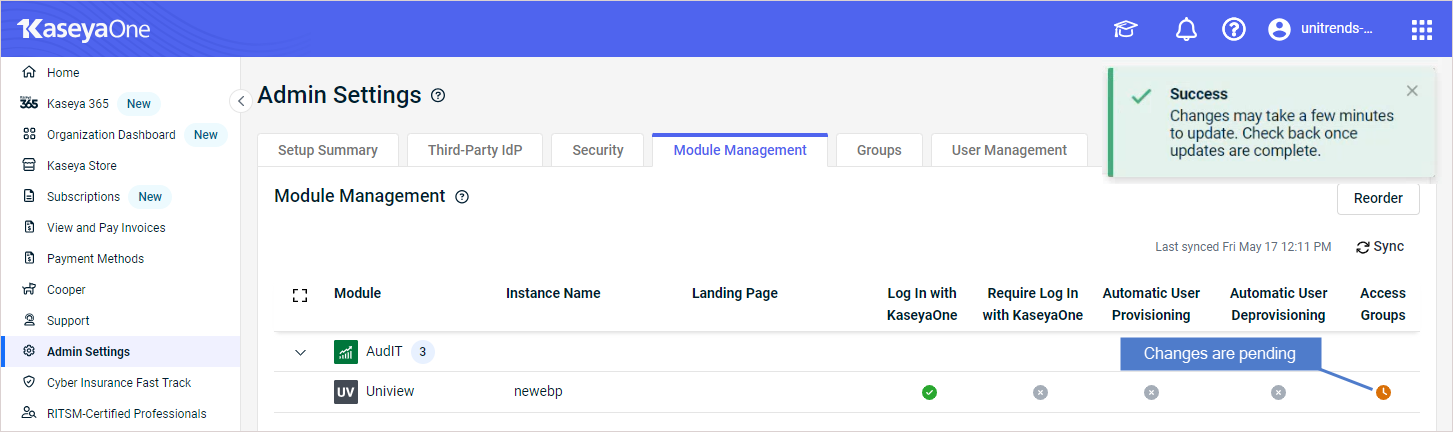
Task: Open Kaseya Store in the sidebar
Action: 82,166
